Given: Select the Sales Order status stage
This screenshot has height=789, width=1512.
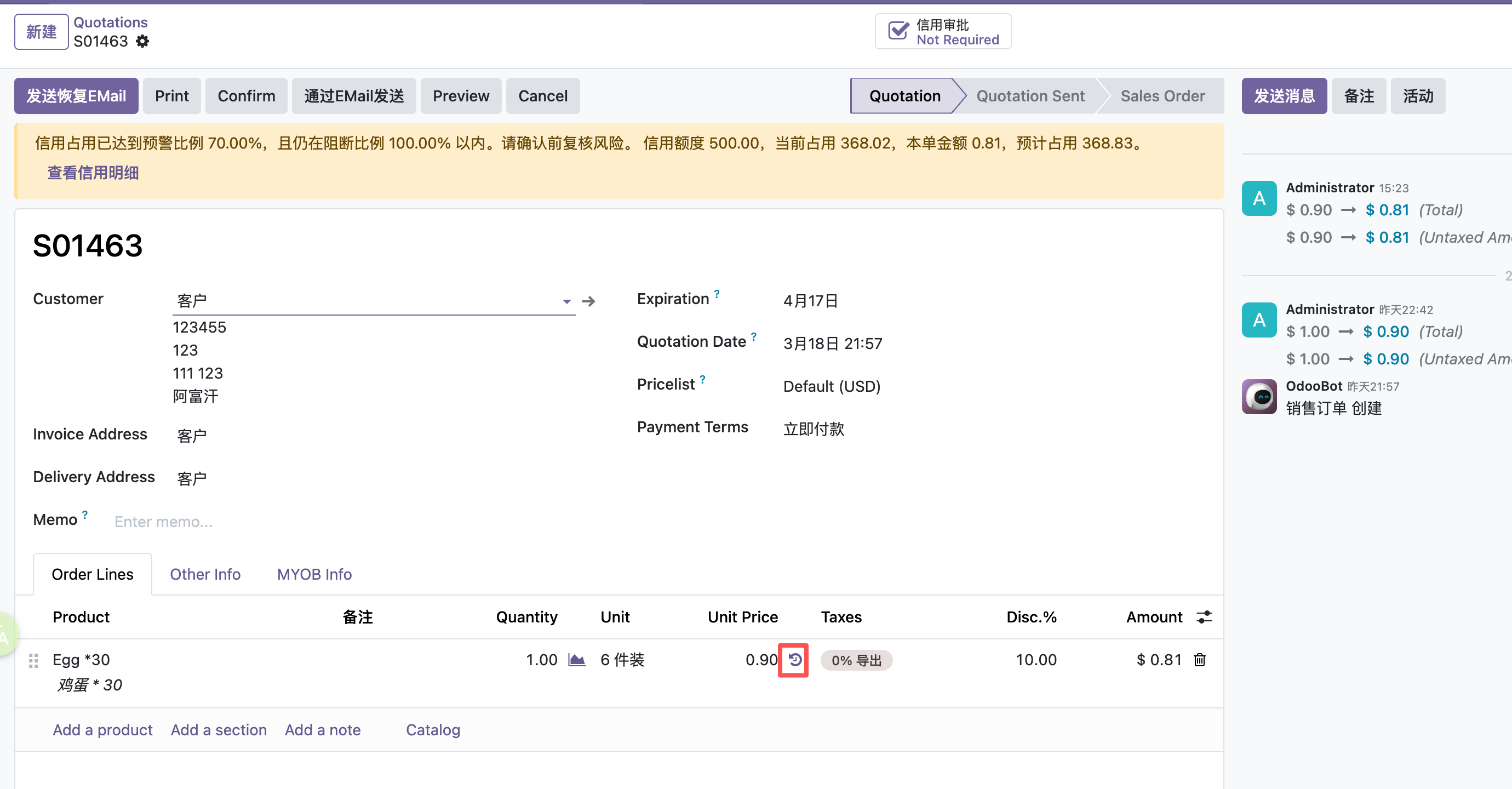Looking at the screenshot, I should 1162,96.
